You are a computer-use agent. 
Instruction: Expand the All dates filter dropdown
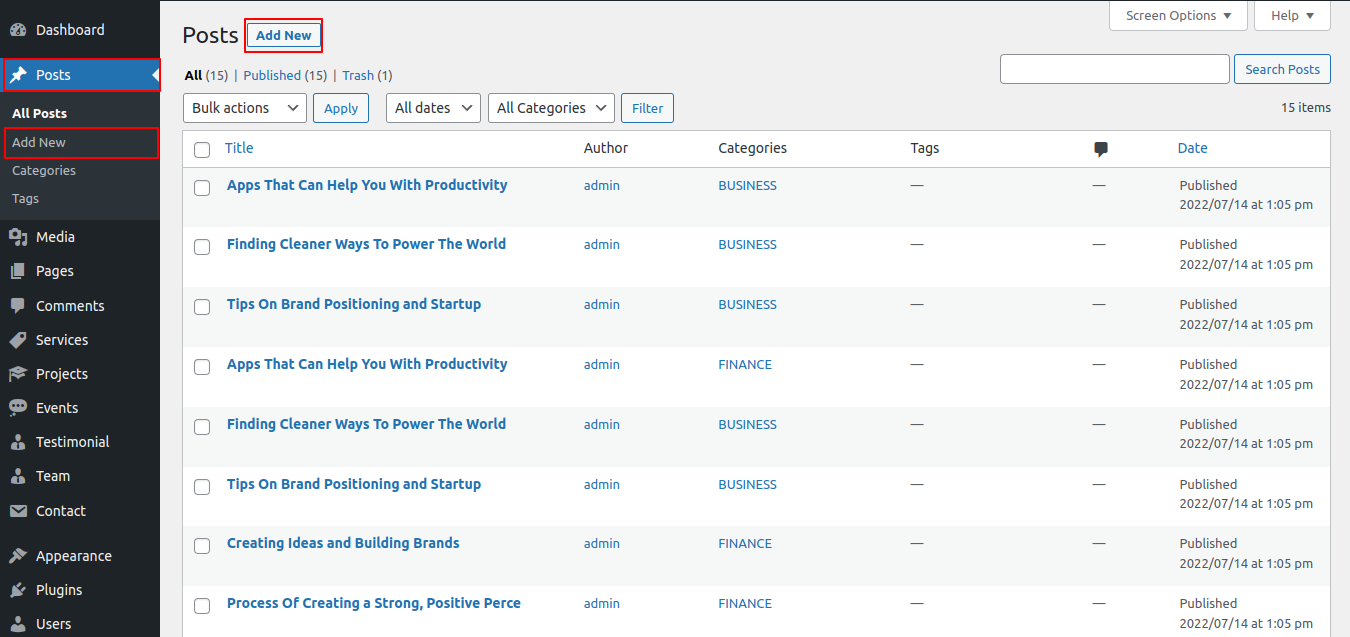[433, 108]
